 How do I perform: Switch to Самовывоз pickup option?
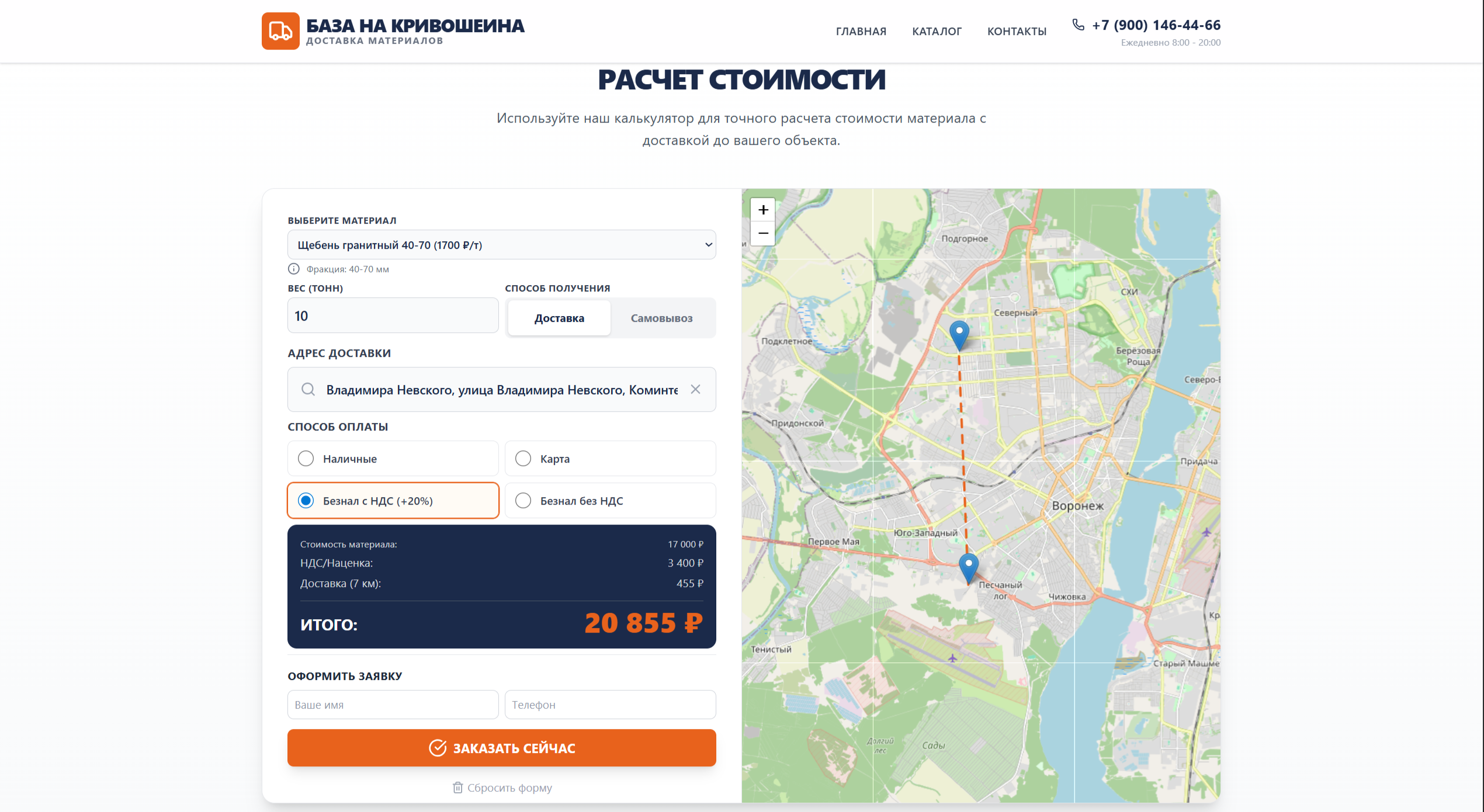pyautogui.click(x=661, y=318)
